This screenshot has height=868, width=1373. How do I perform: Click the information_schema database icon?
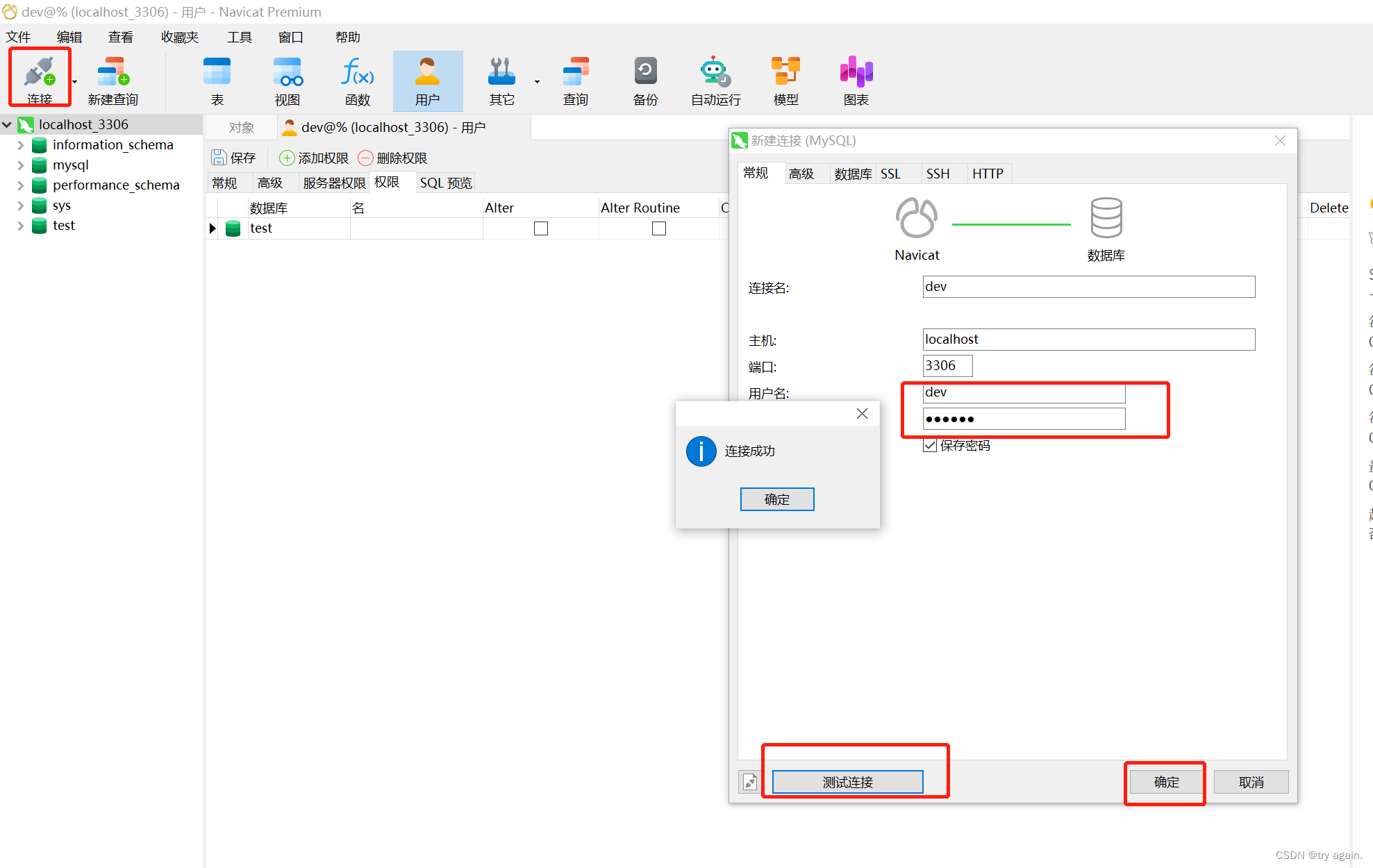pos(40,144)
